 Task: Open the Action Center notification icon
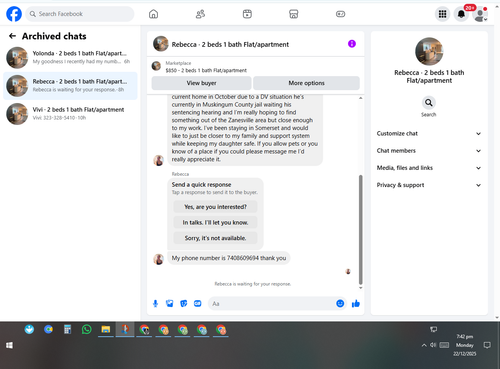click(x=487, y=345)
